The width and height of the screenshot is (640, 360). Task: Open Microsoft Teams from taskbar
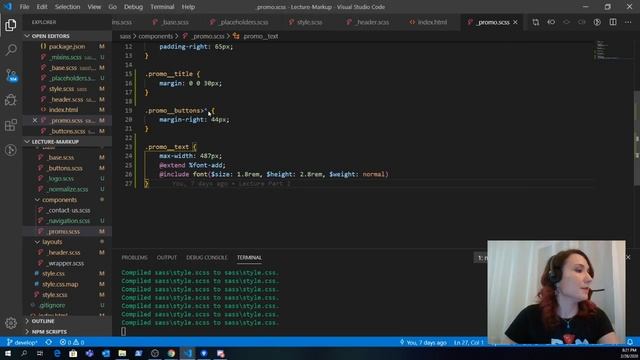click(x=89, y=353)
